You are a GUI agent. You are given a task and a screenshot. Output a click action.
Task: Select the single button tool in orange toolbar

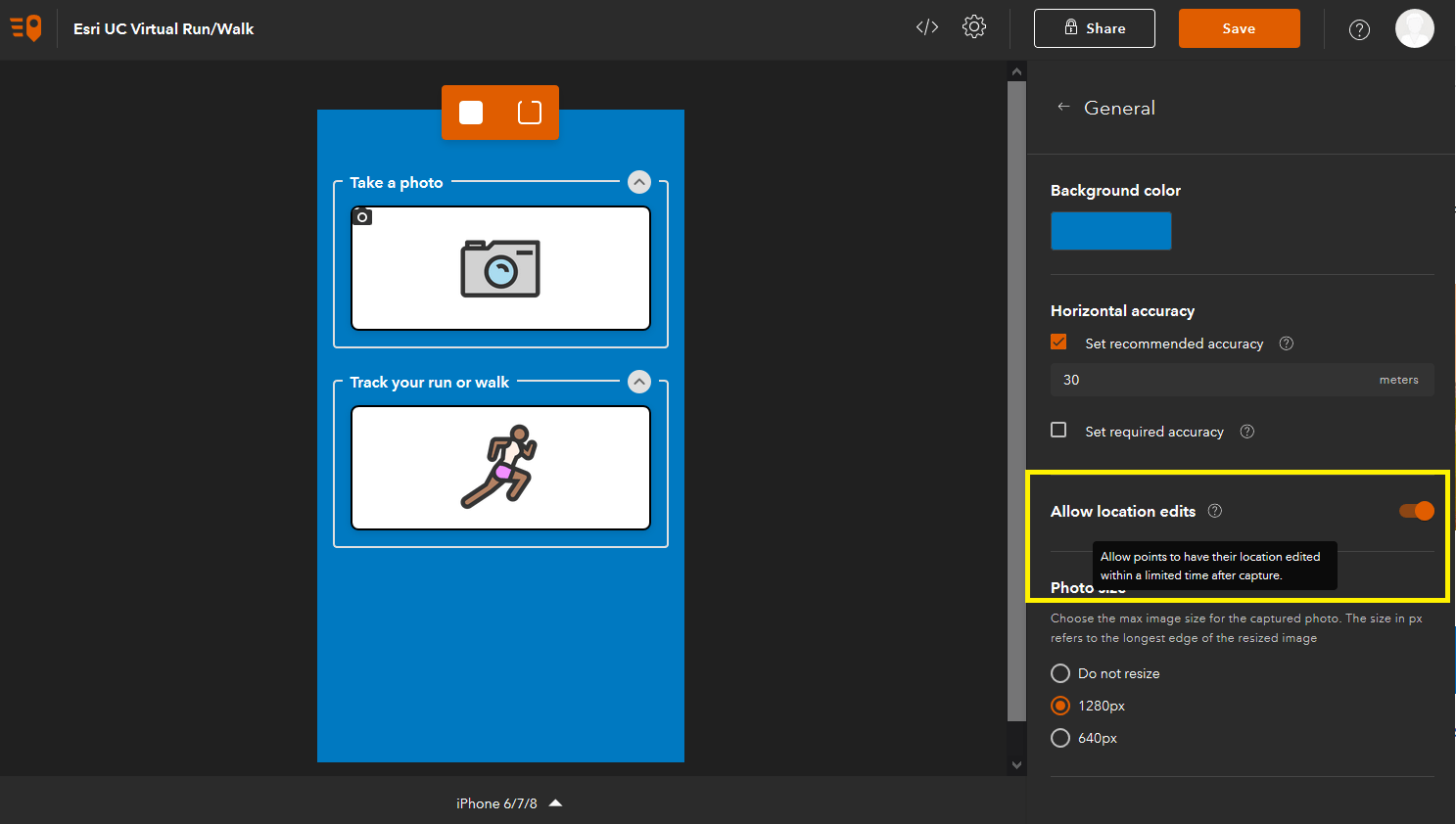[x=471, y=113]
